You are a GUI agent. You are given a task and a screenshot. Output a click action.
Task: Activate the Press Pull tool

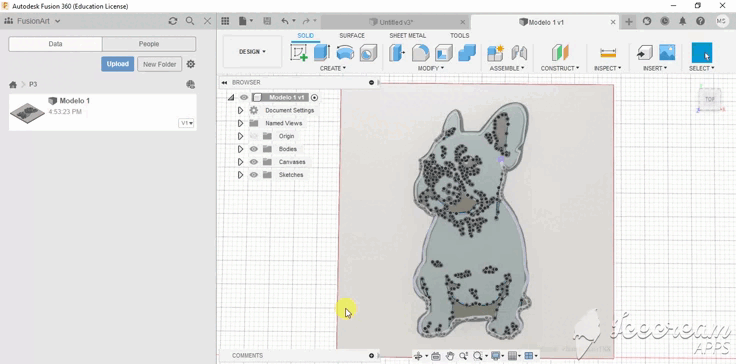[x=397, y=53]
